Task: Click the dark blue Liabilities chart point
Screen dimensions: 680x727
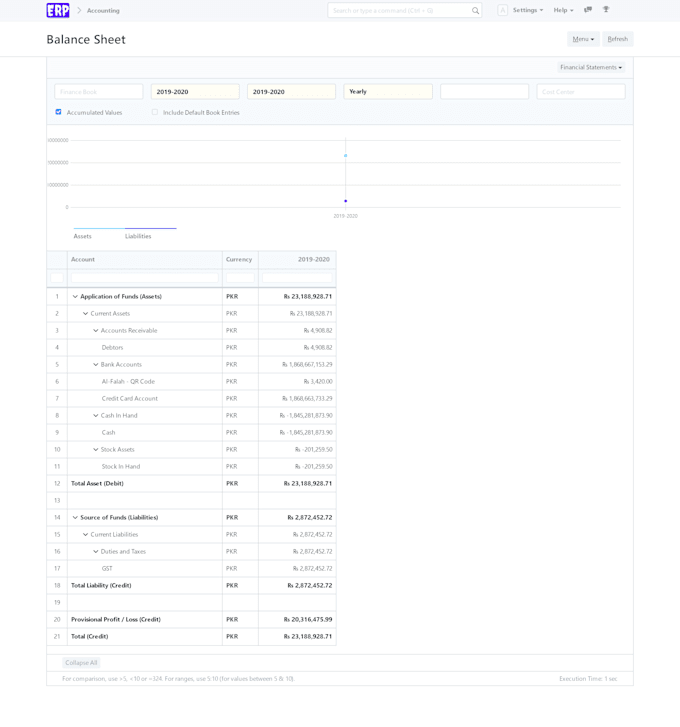Action: (x=345, y=201)
